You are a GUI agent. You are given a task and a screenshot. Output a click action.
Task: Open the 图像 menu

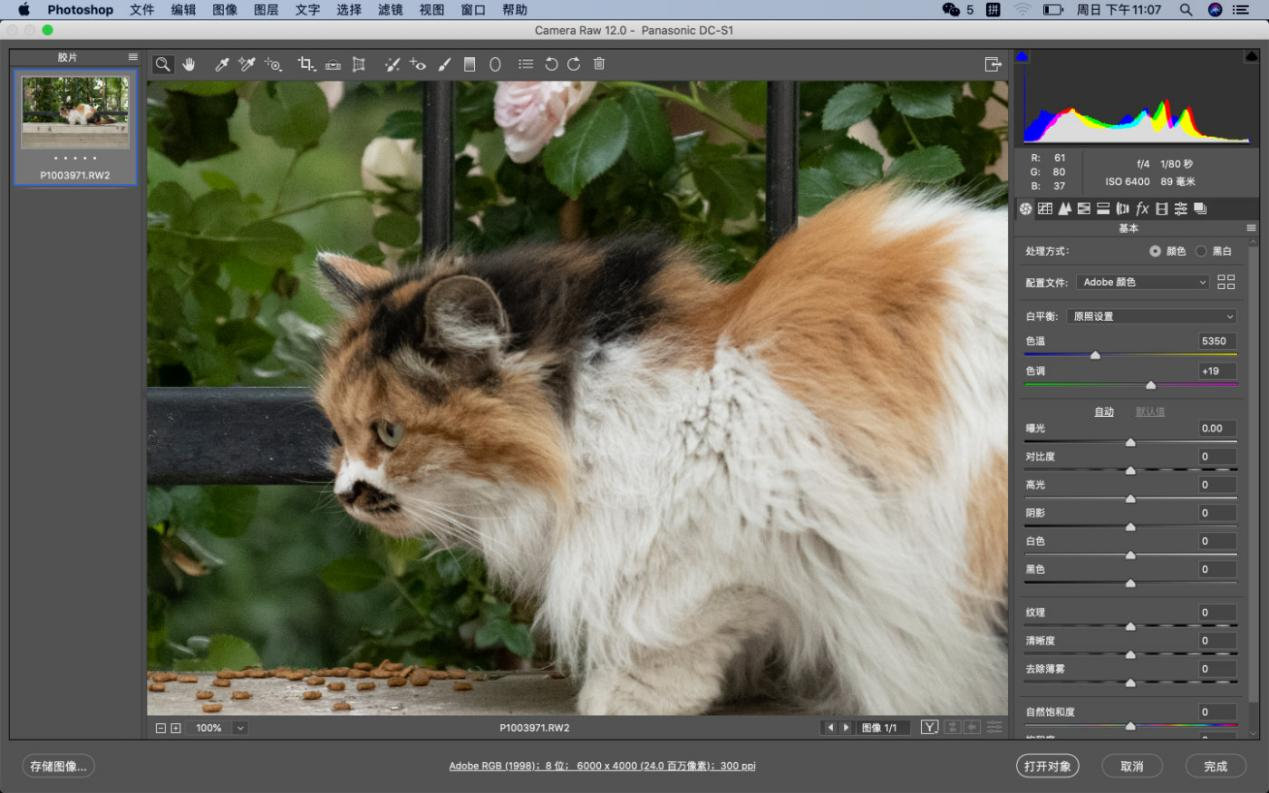coord(225,10)
